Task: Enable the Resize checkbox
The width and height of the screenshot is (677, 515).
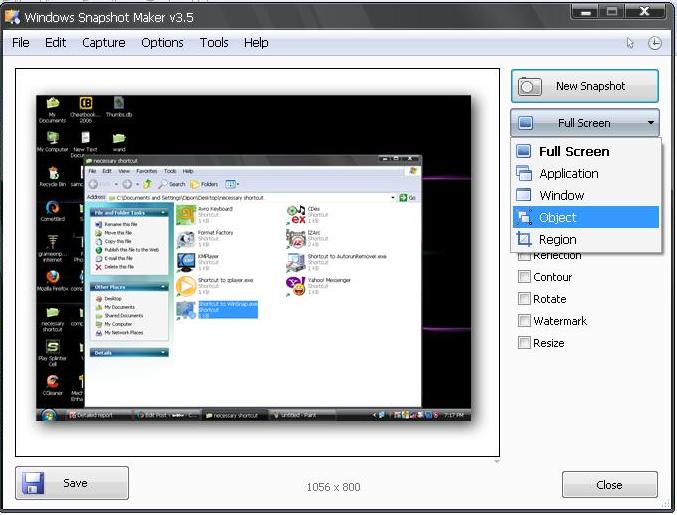Action: pyautogui.click(x=524, y=343)
